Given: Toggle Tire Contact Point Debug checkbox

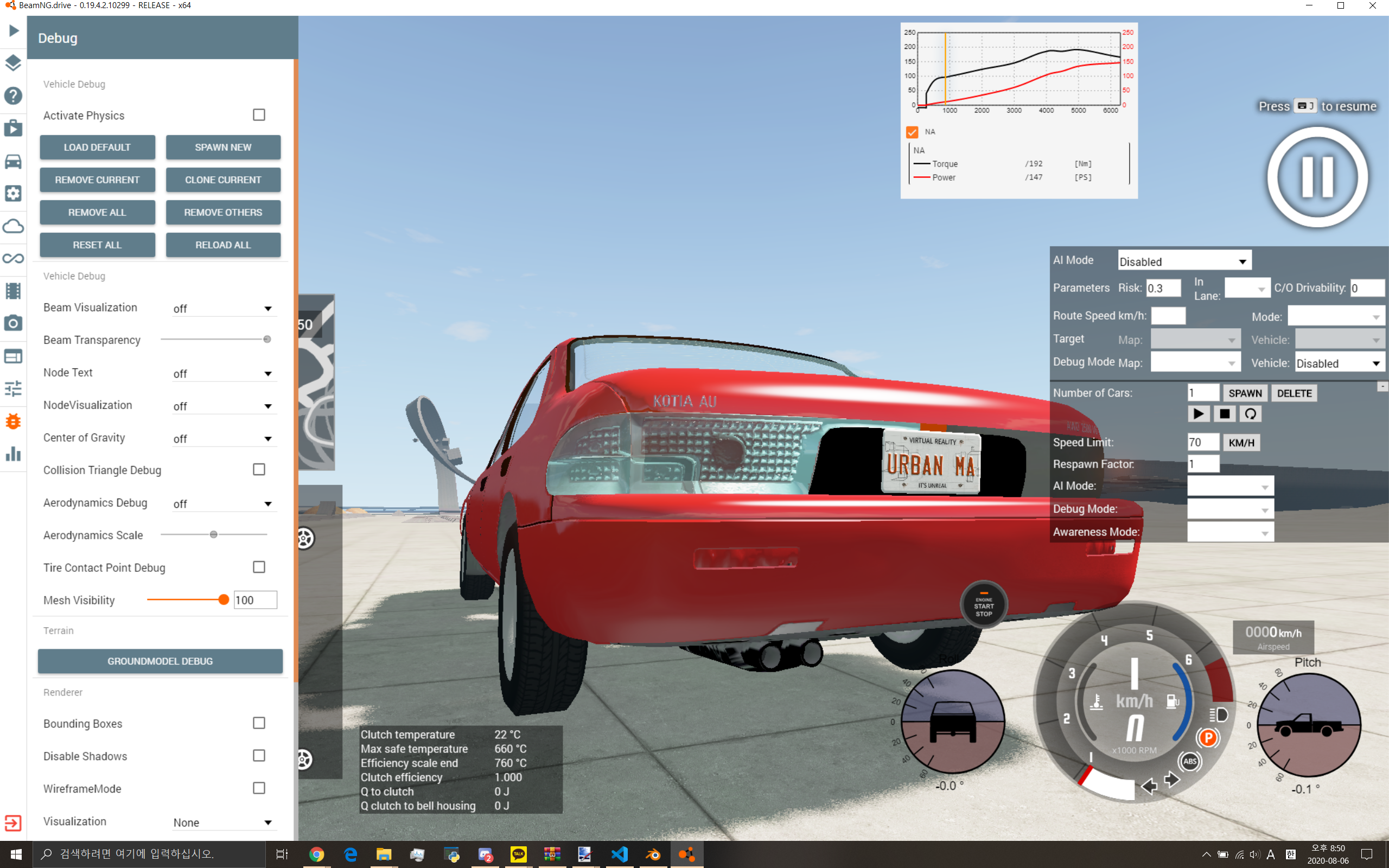Looking at the screenshot, I should (x=259, y=567).
